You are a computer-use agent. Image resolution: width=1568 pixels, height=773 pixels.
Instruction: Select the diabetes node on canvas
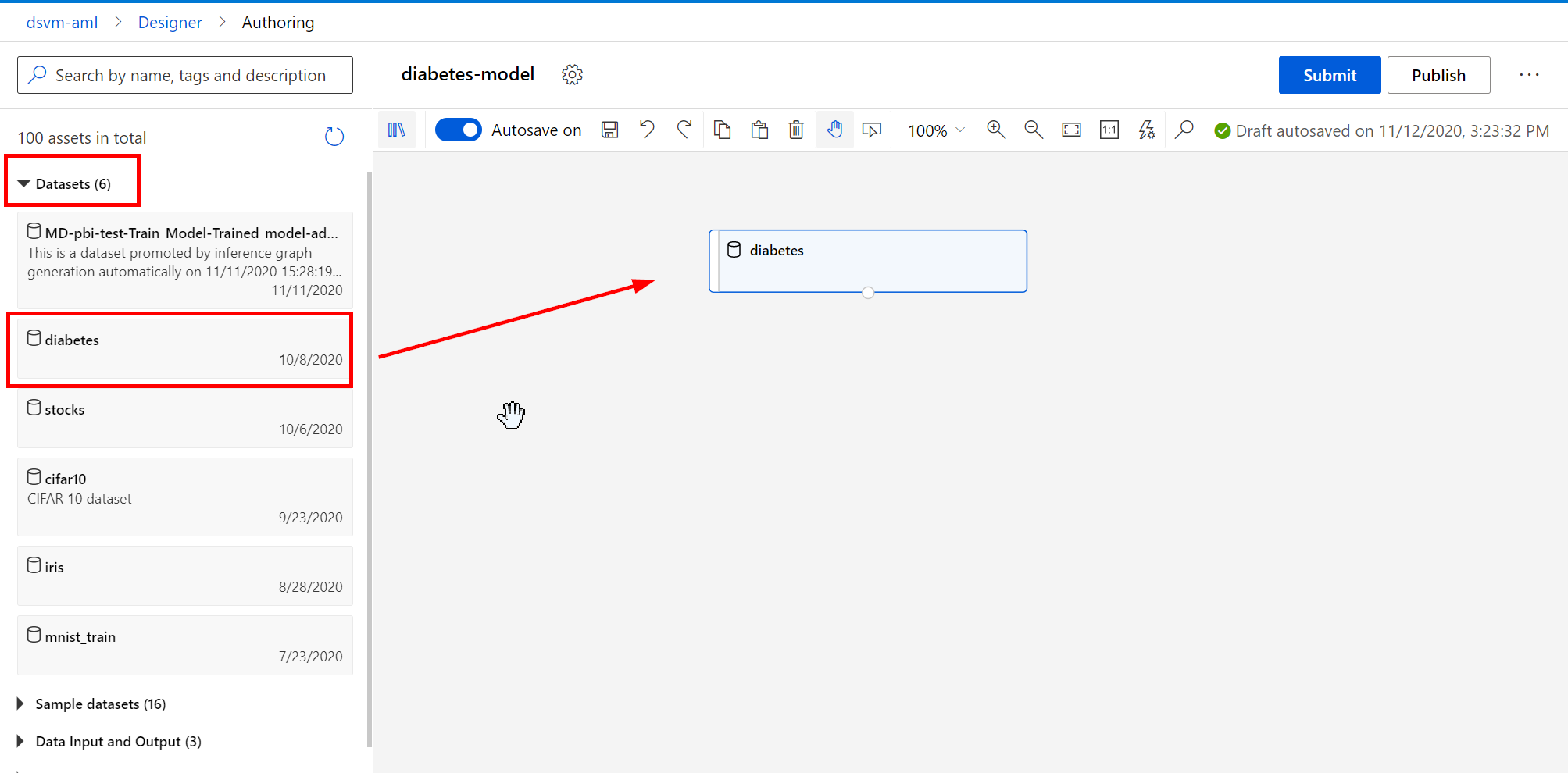pyautogui.click(x=868, y=261)
